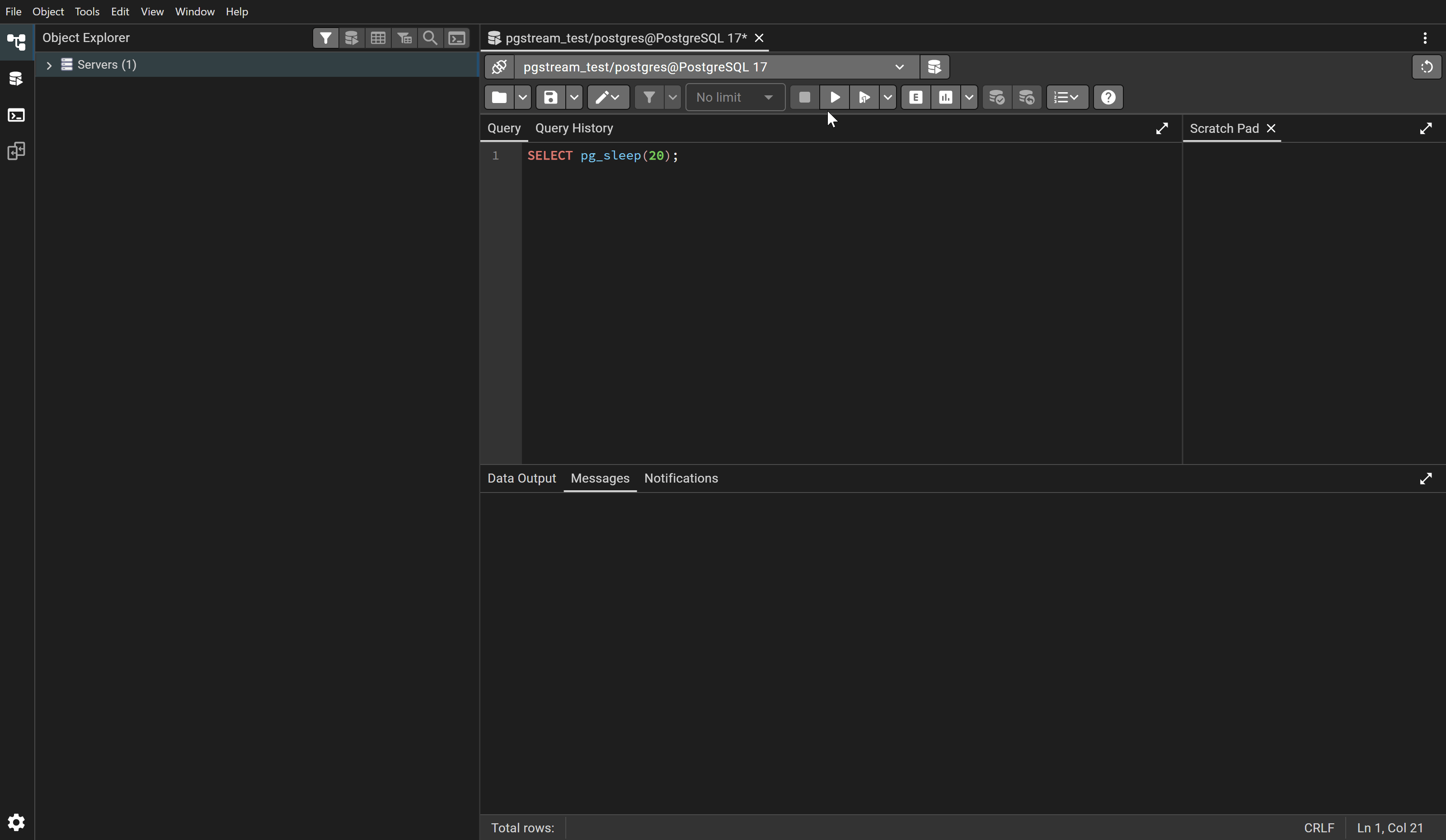The height and width of the screenshot is (840, 1446).
Task: Execute the script with the play button
Action: 835,98
